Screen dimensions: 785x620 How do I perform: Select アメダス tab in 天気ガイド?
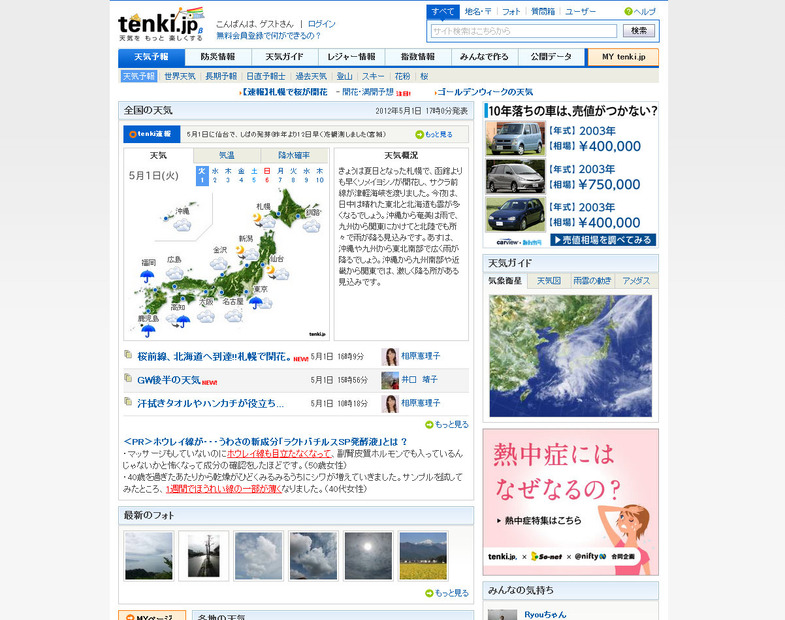pos(636,281)
